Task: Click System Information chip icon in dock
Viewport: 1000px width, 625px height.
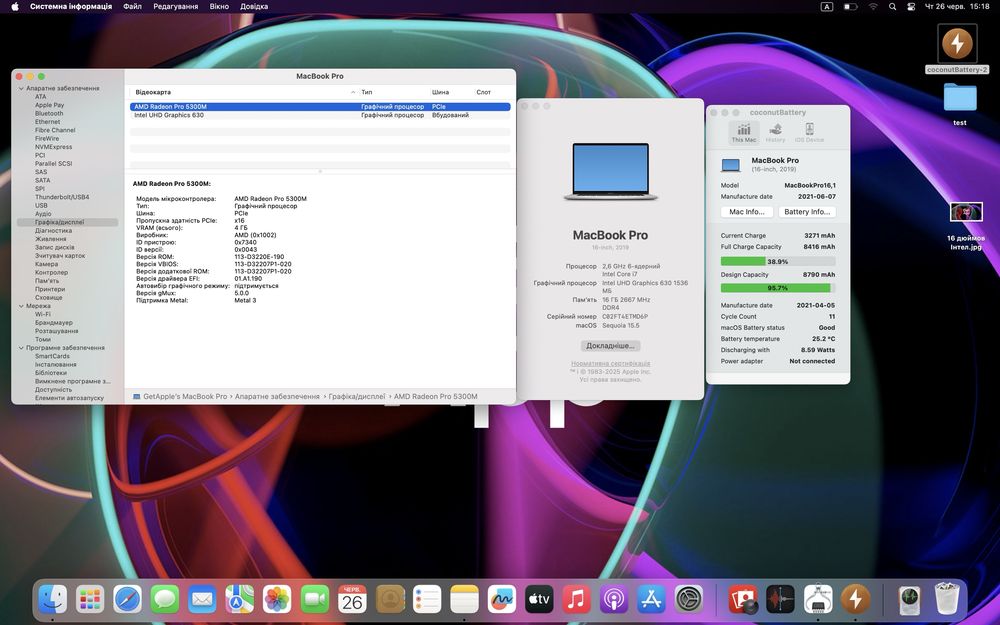Action: coord(818,599)
